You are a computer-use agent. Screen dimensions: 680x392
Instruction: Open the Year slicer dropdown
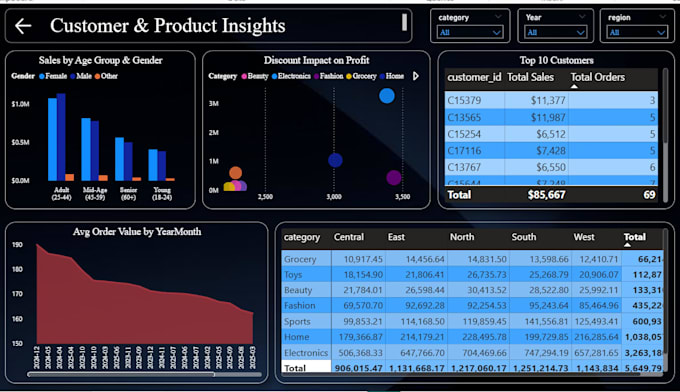coord(556,33)
